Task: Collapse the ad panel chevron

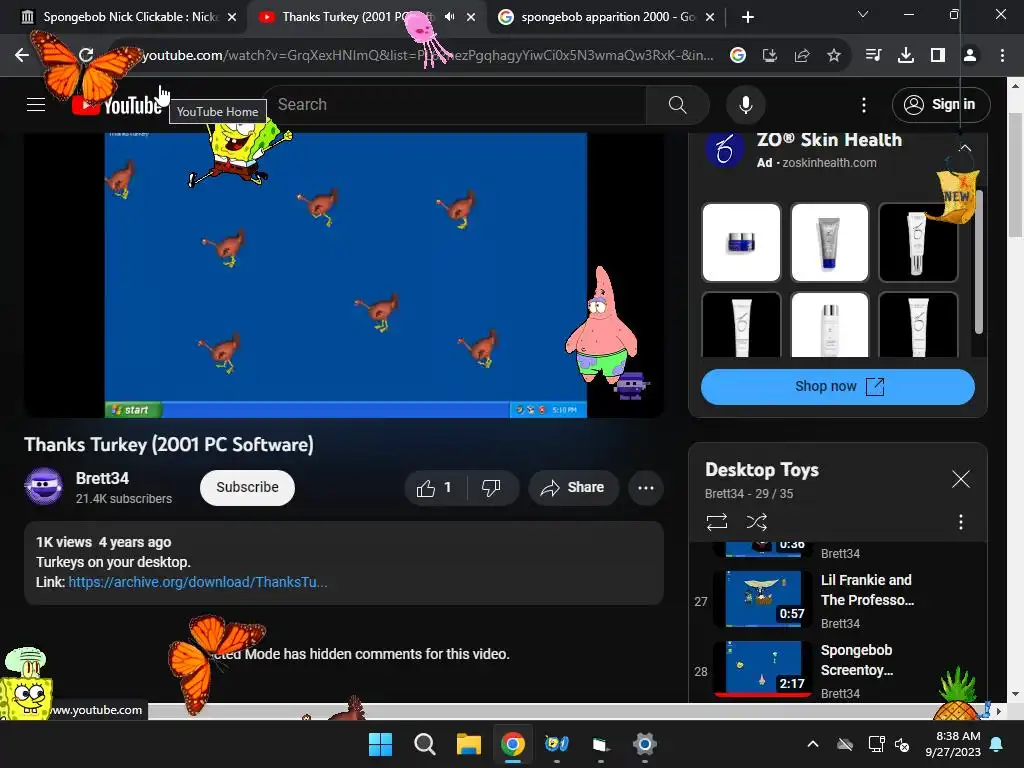Action: click(x=965, y=148)
